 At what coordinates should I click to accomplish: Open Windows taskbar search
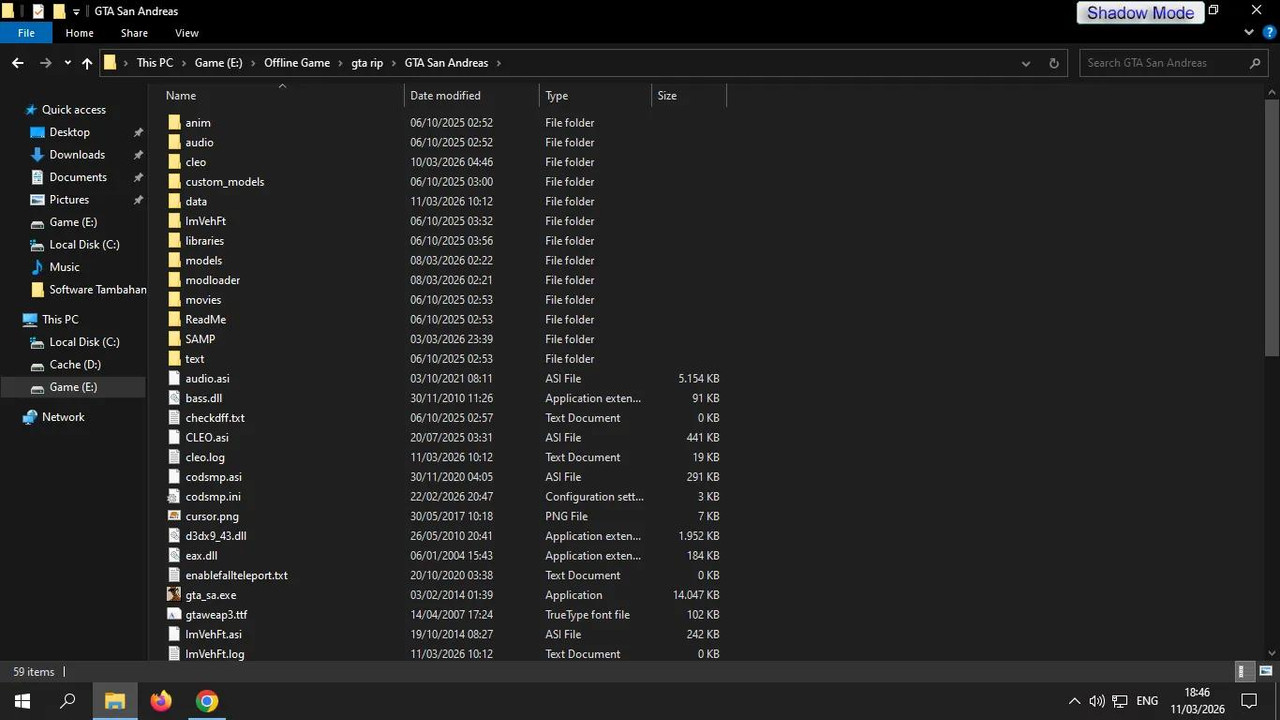click(68, 701)
